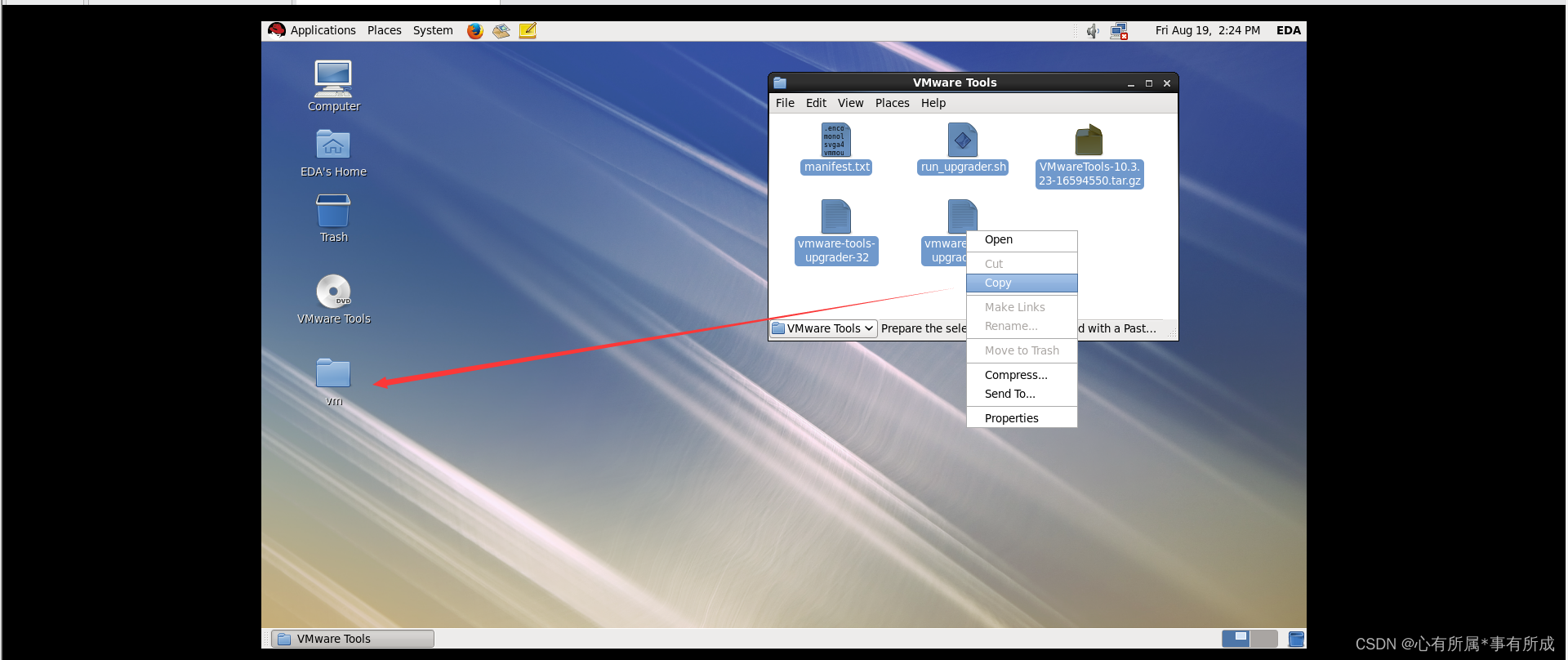Open the System menu
This screenshot has width=1568, height=660.
pyautogui.click(x=433, y=30)
